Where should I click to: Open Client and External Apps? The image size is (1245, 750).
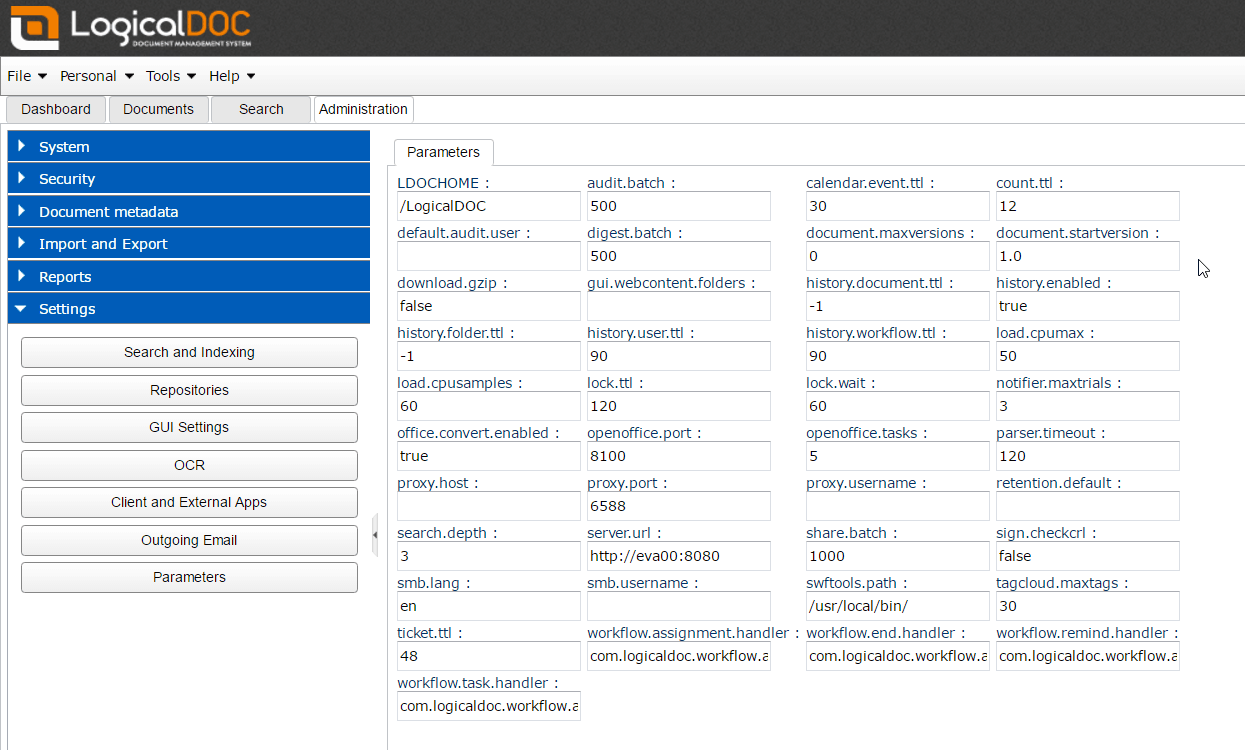pos(189,502)
